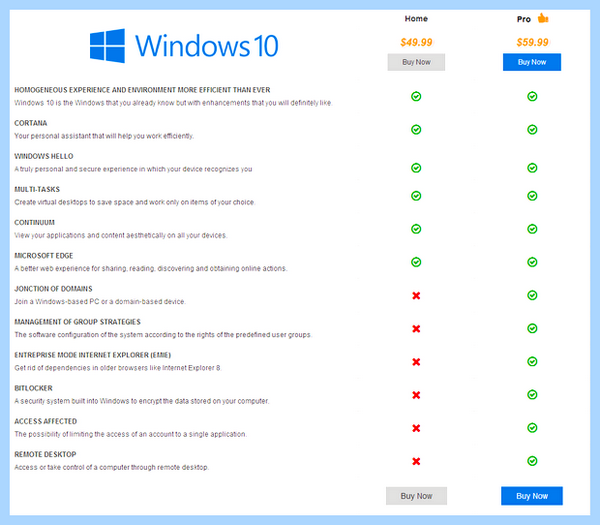
Task: Click the Home column heading
Action: click(x=416, y=18)
